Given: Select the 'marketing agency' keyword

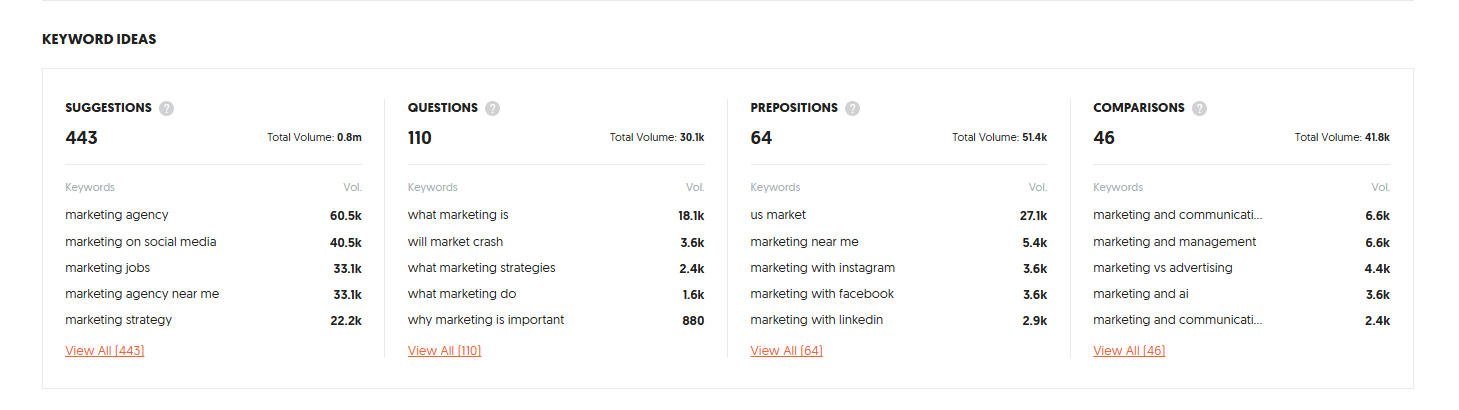Looking at the screenshot, I should tap(117, 215).
